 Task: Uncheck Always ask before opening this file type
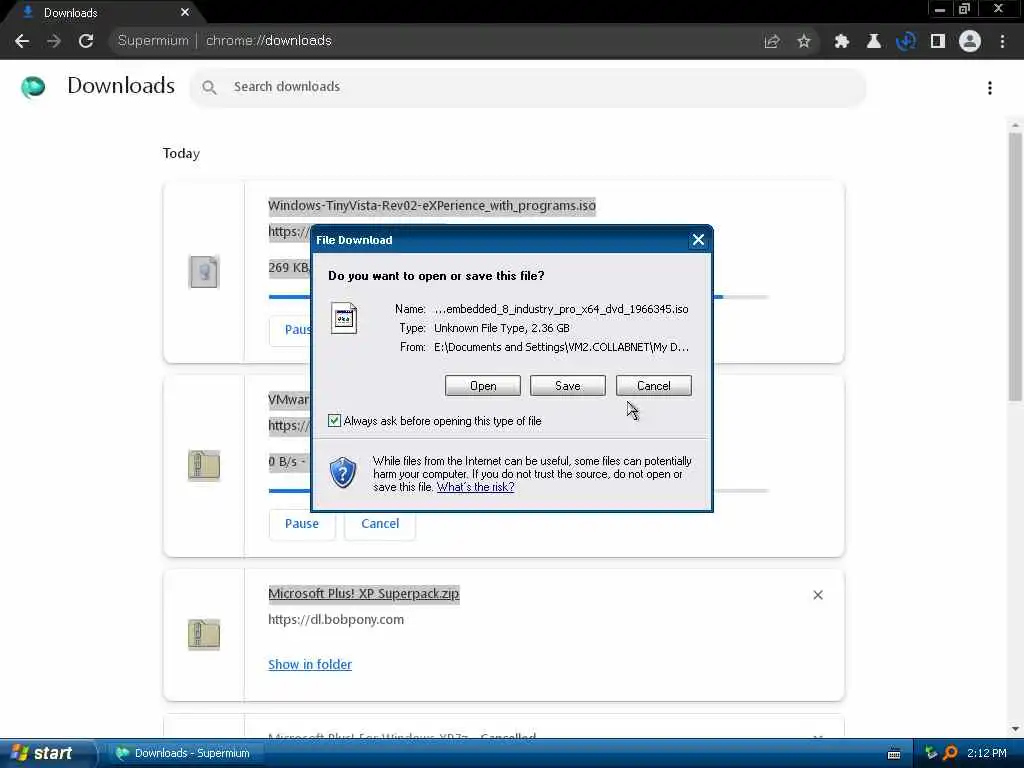pos(334,421)
